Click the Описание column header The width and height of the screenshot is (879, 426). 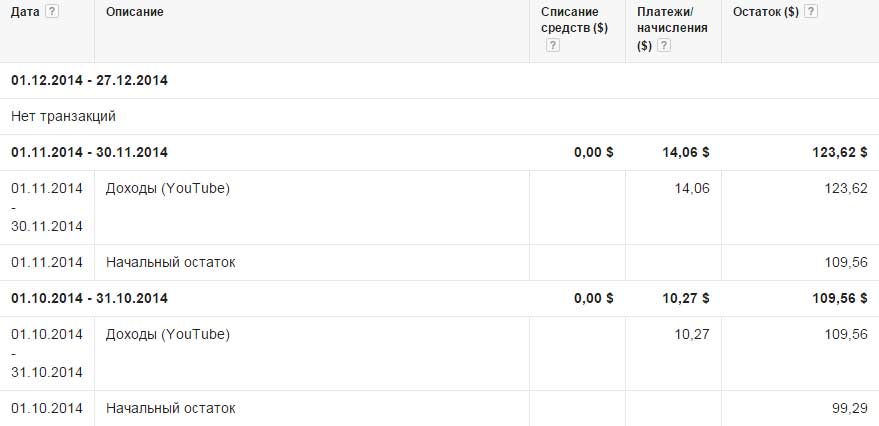[x=135, y=12]
